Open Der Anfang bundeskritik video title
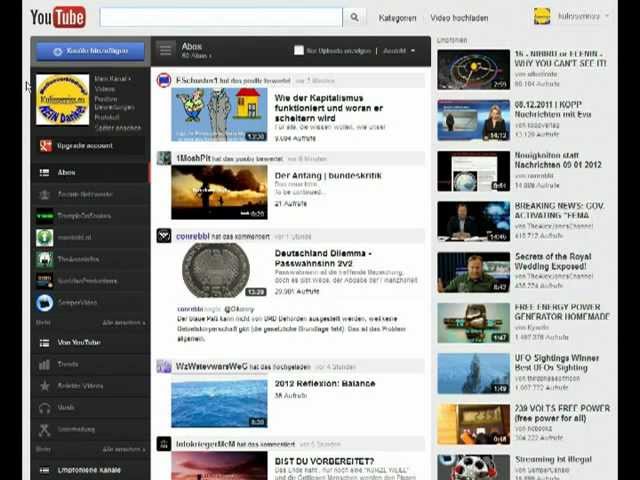This screenshot has height=480, width=640. click(x=328, y=176)
